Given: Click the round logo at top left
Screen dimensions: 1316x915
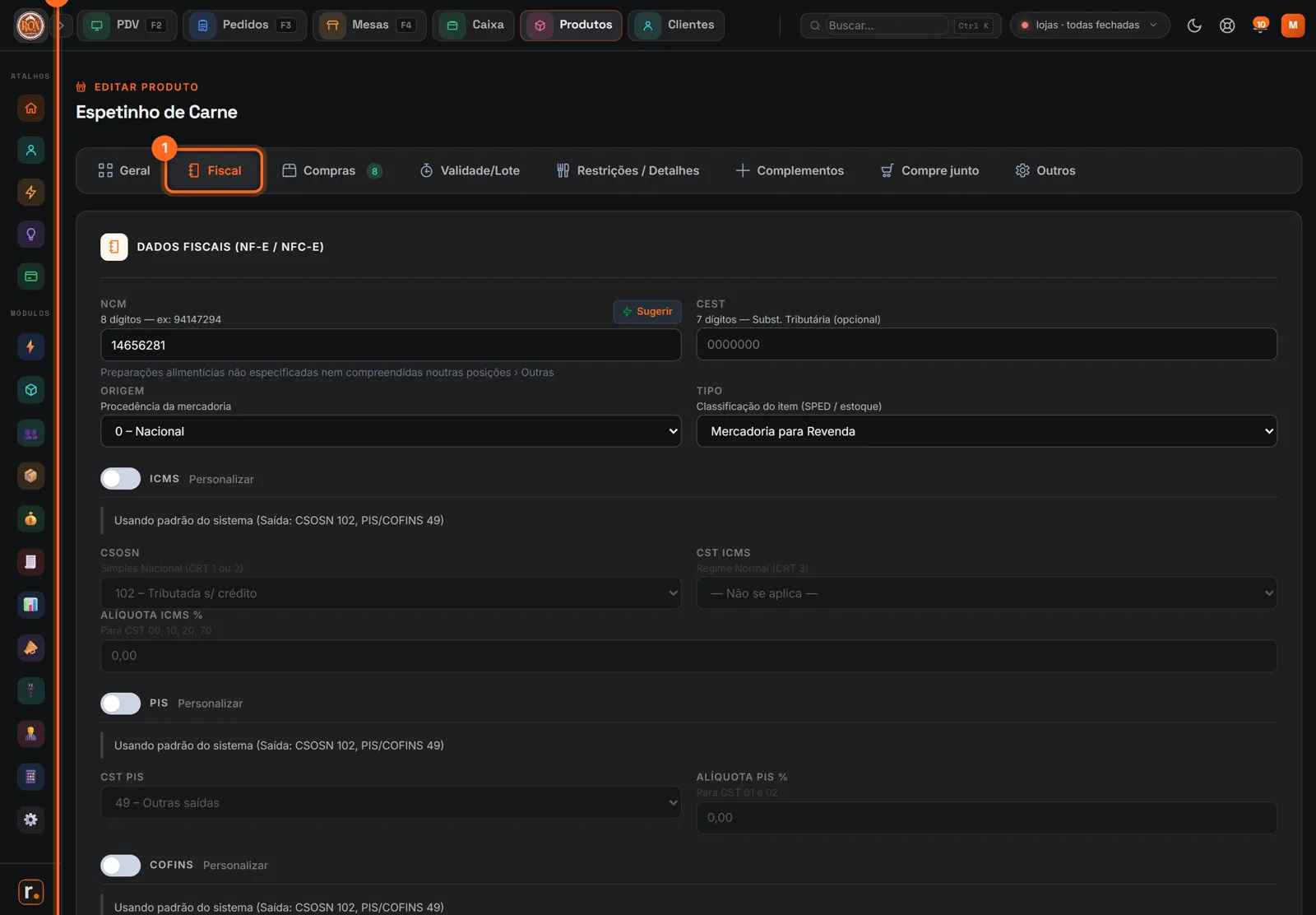Looking at the screenshot, I should pyautogui.click(x=30, y=26).
